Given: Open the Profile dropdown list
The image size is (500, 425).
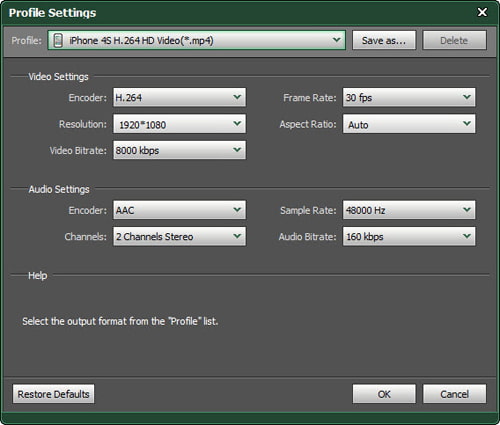Looking at the screenshot, I should 197,40.
